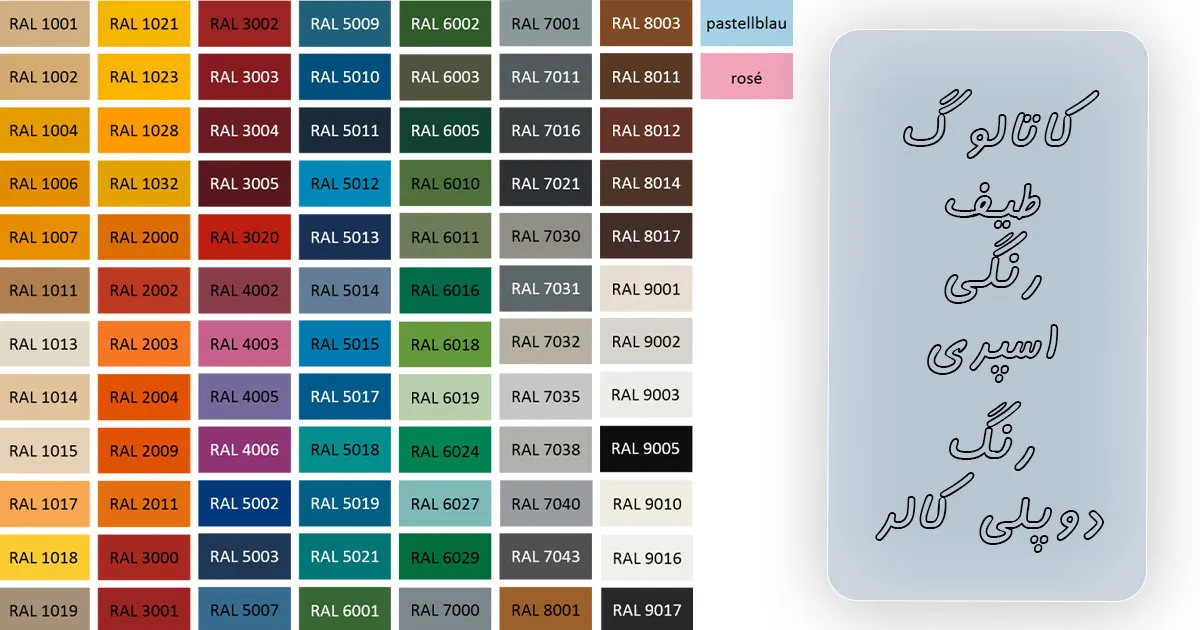This screenshot has width=1200, height=630.
Task: Pick the RAL 4005 lilac swatch
Action: (x=245, y=397)
